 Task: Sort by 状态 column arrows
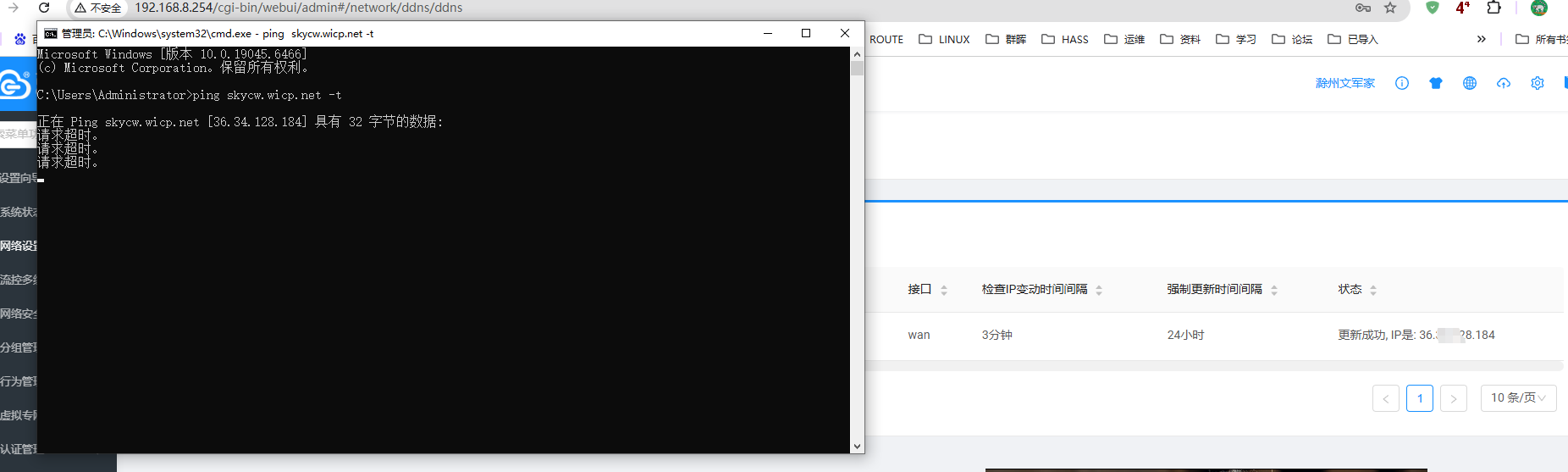click(1373, 290)
